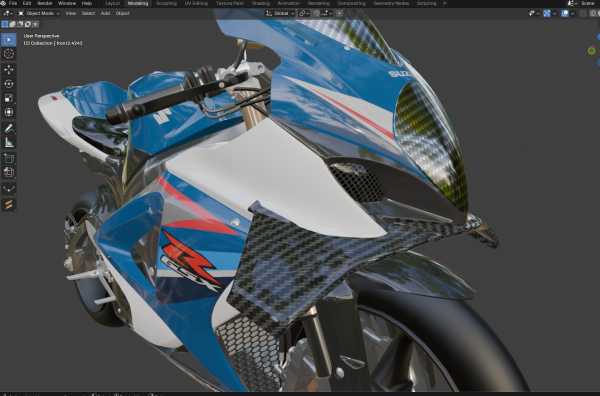Open the viewport Object menu
Viewport: 600px width, 396px height.
[122, 13]
